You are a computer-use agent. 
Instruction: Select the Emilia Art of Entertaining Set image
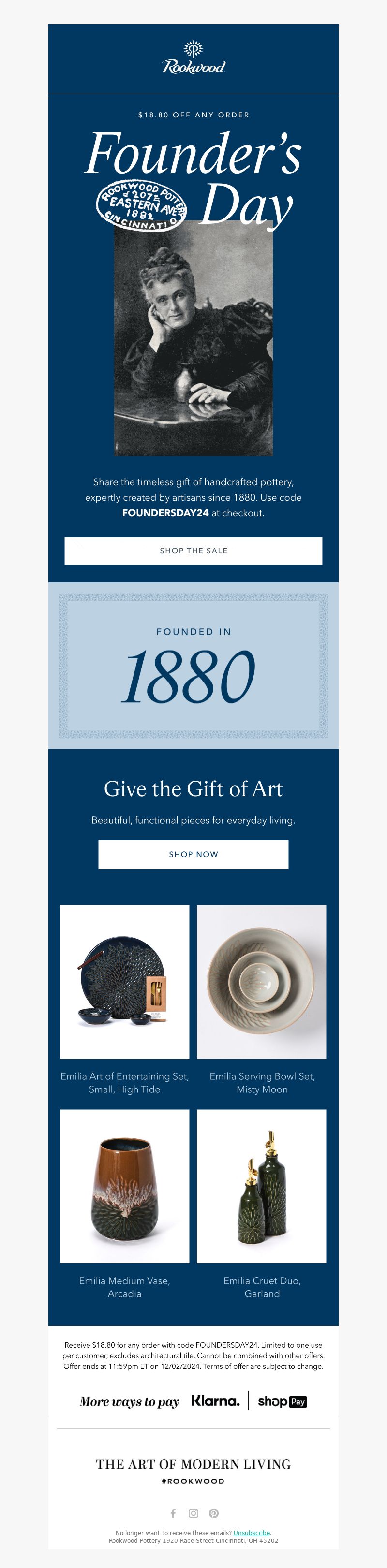click(x=124, y=981)
